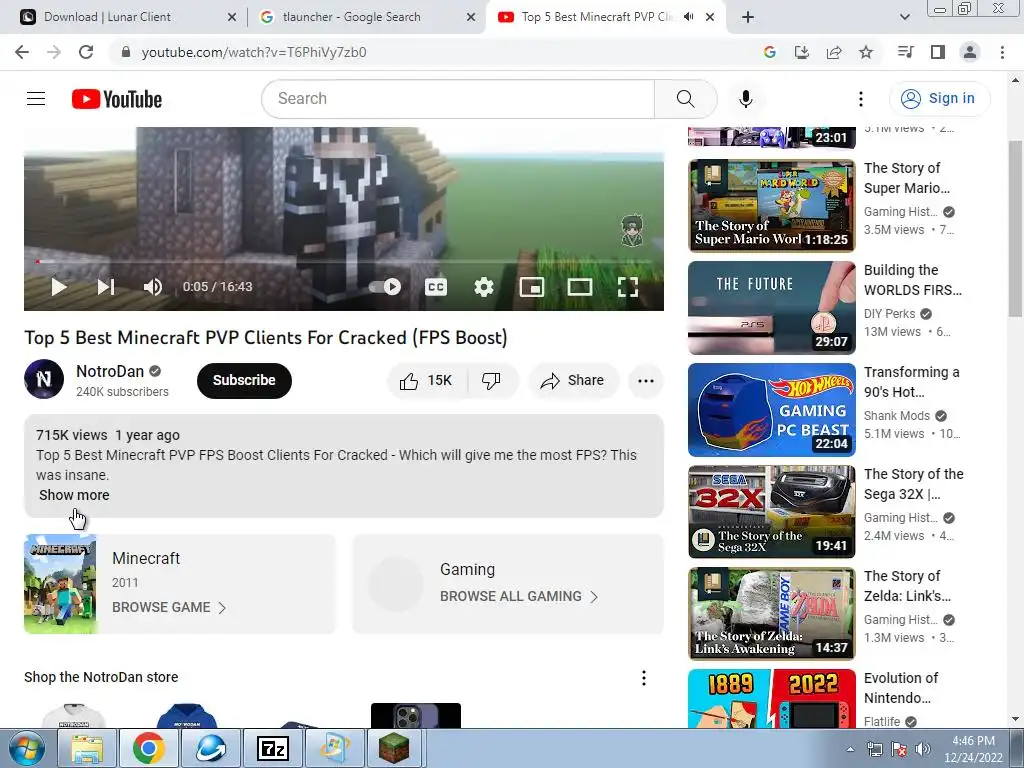Open the tab search dropdown arrow
This screenshot has width=1024, height=768.
[904, 18]
